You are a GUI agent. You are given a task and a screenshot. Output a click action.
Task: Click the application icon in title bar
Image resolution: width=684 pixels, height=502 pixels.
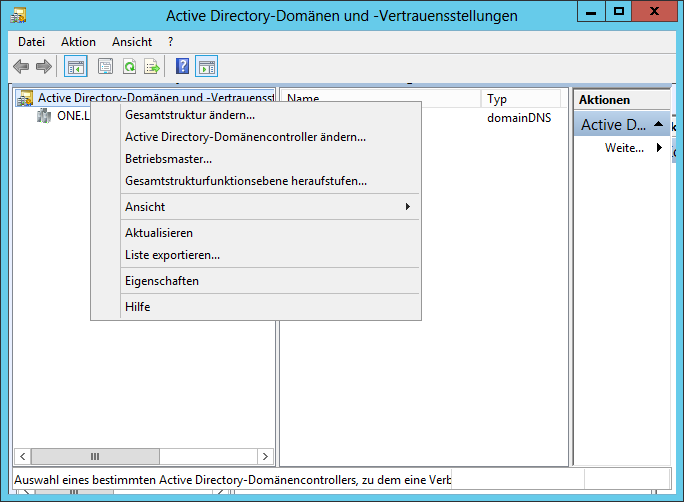pos(18,15)
